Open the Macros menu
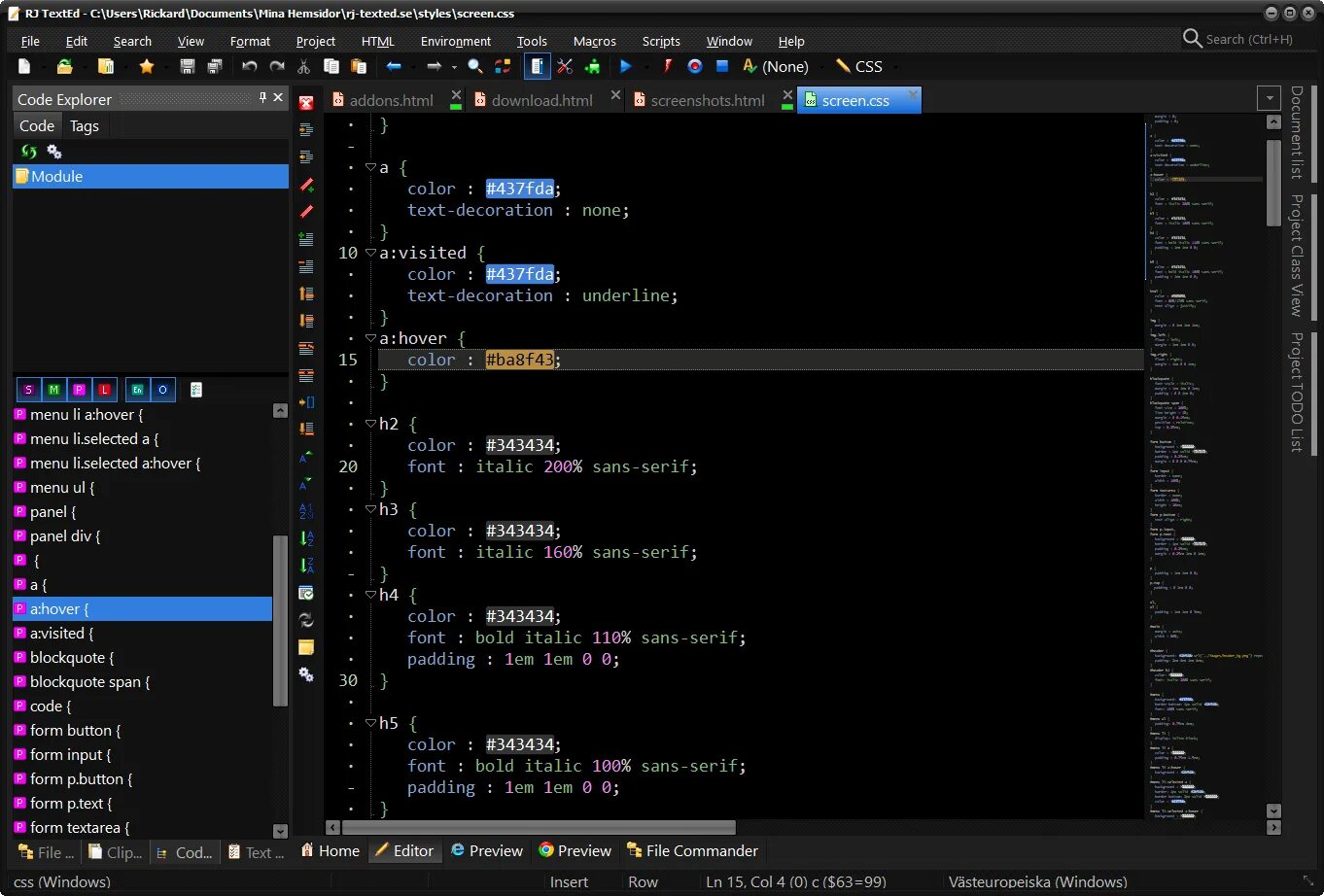Screen dimensions: 1324x896 (595, 41)
